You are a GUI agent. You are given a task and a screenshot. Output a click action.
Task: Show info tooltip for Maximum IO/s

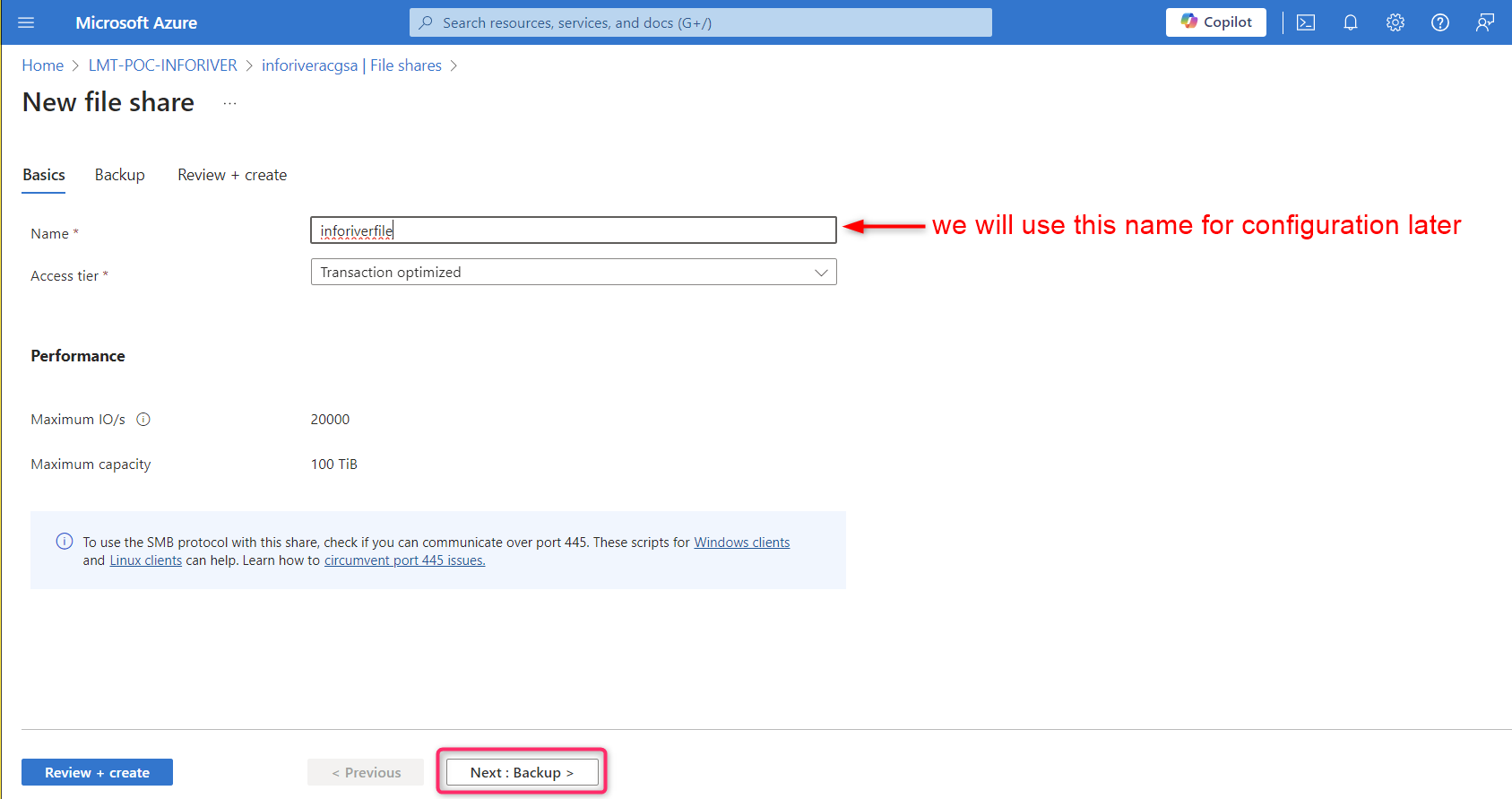[x=143, y=419]
